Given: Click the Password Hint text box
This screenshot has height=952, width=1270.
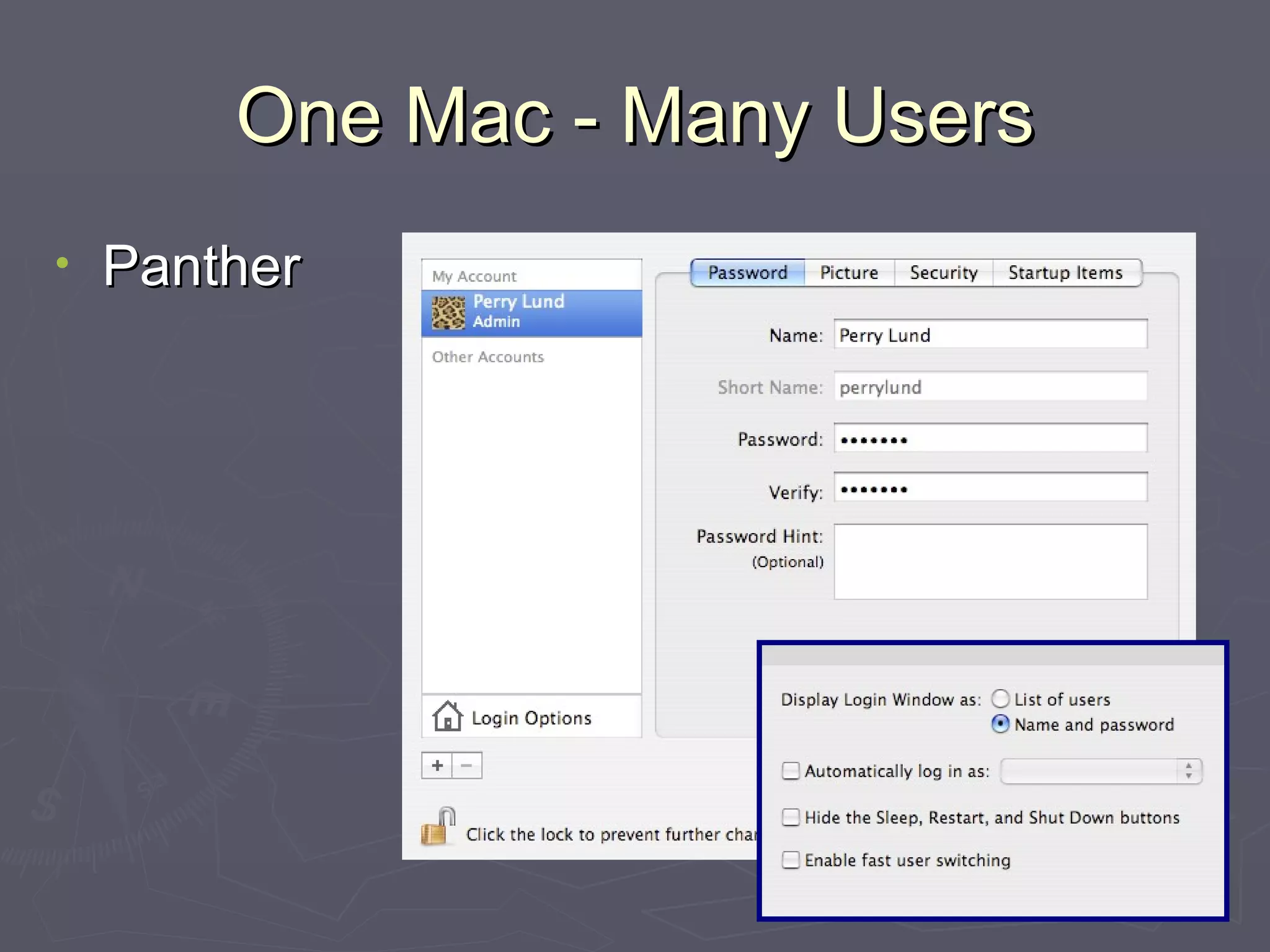Looking at the screenshot, I should (x=990, y=562).
